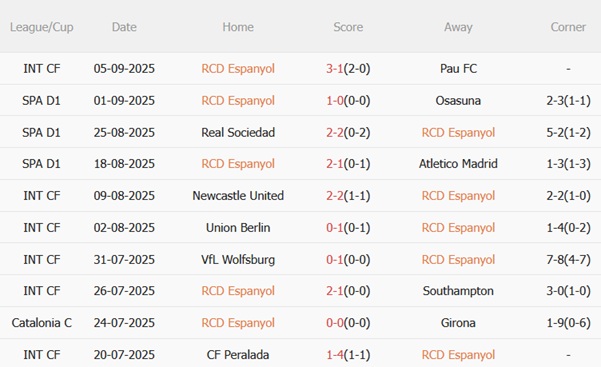
Task: Open Pau FC team link
Action: [x=458, y=69]
